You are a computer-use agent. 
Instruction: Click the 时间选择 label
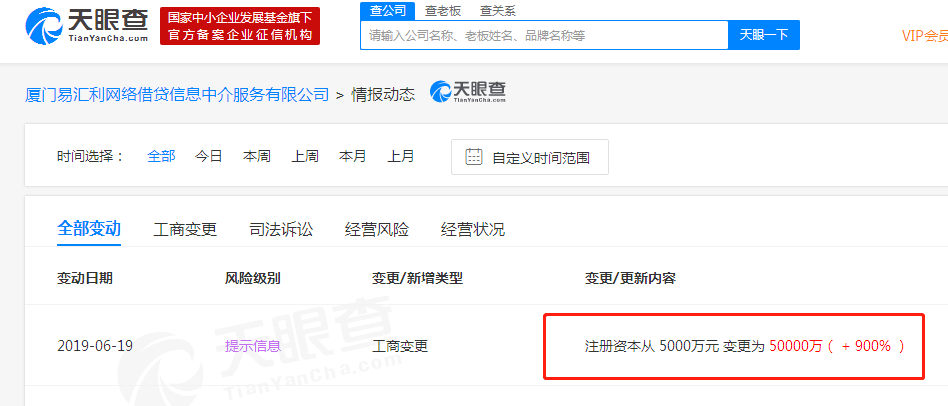[91, 156]
